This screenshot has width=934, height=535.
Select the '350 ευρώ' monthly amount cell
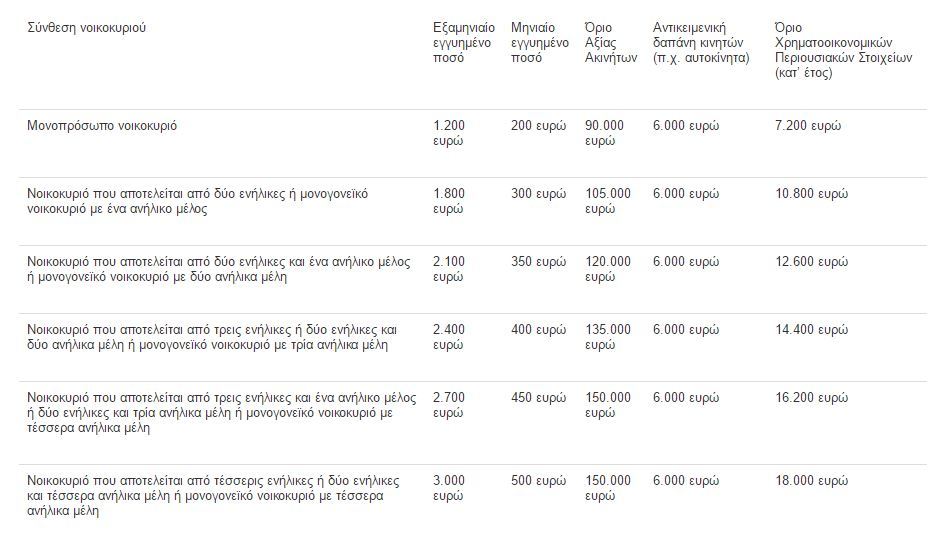tap(538, 262)
